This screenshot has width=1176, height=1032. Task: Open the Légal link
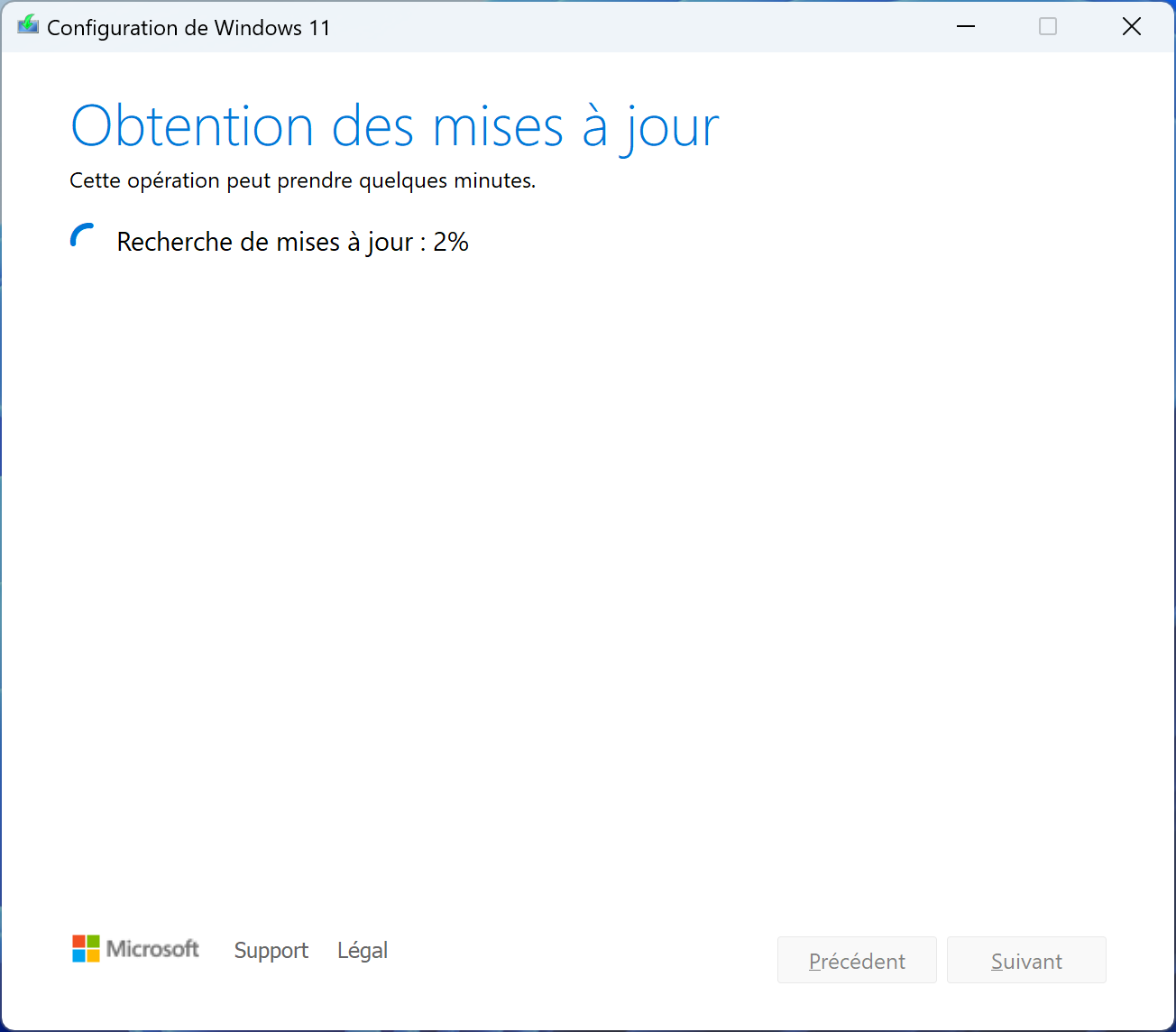pos(363,950)
